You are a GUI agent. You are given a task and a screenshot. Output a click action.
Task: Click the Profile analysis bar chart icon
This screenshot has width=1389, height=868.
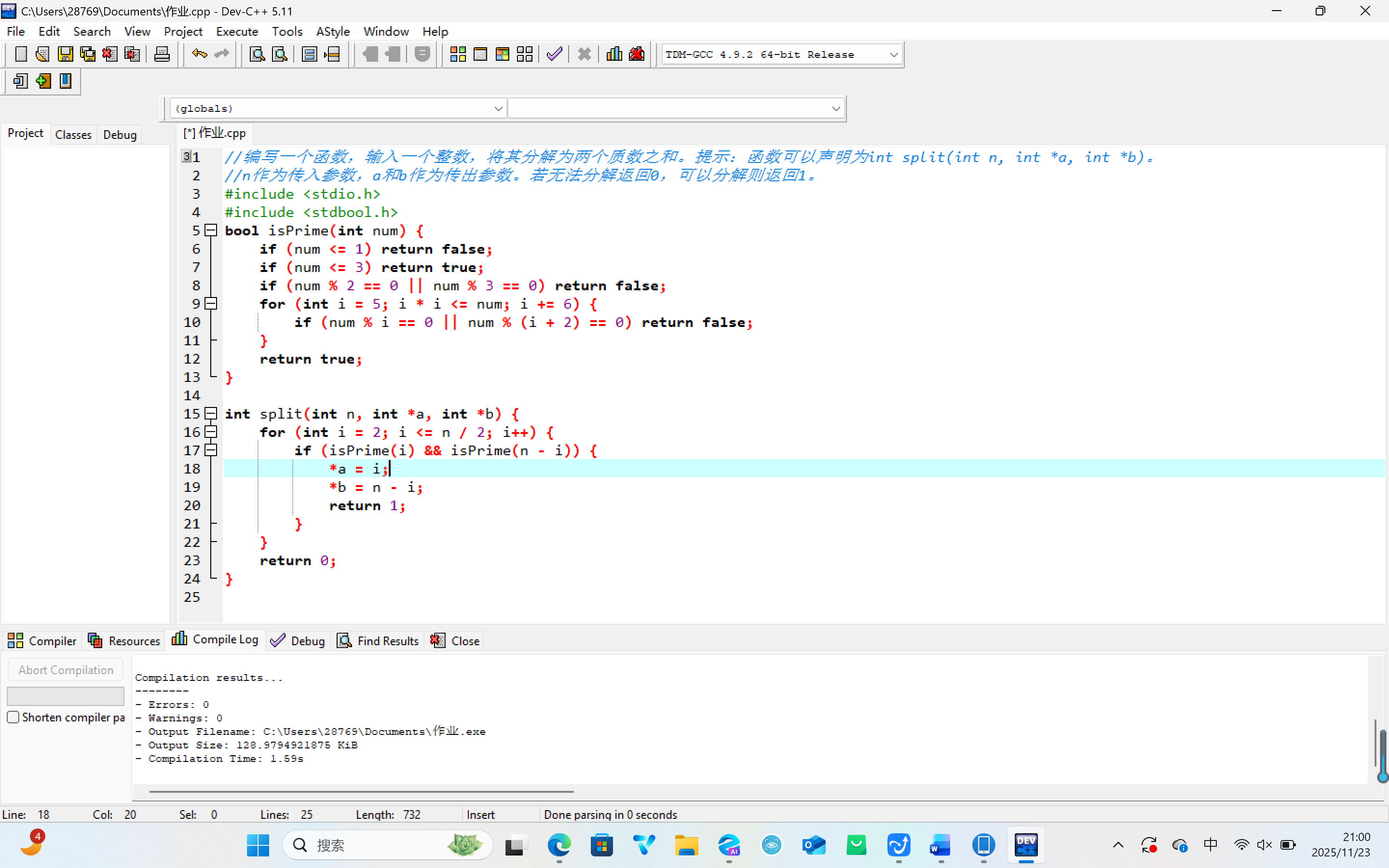(613, 54)
